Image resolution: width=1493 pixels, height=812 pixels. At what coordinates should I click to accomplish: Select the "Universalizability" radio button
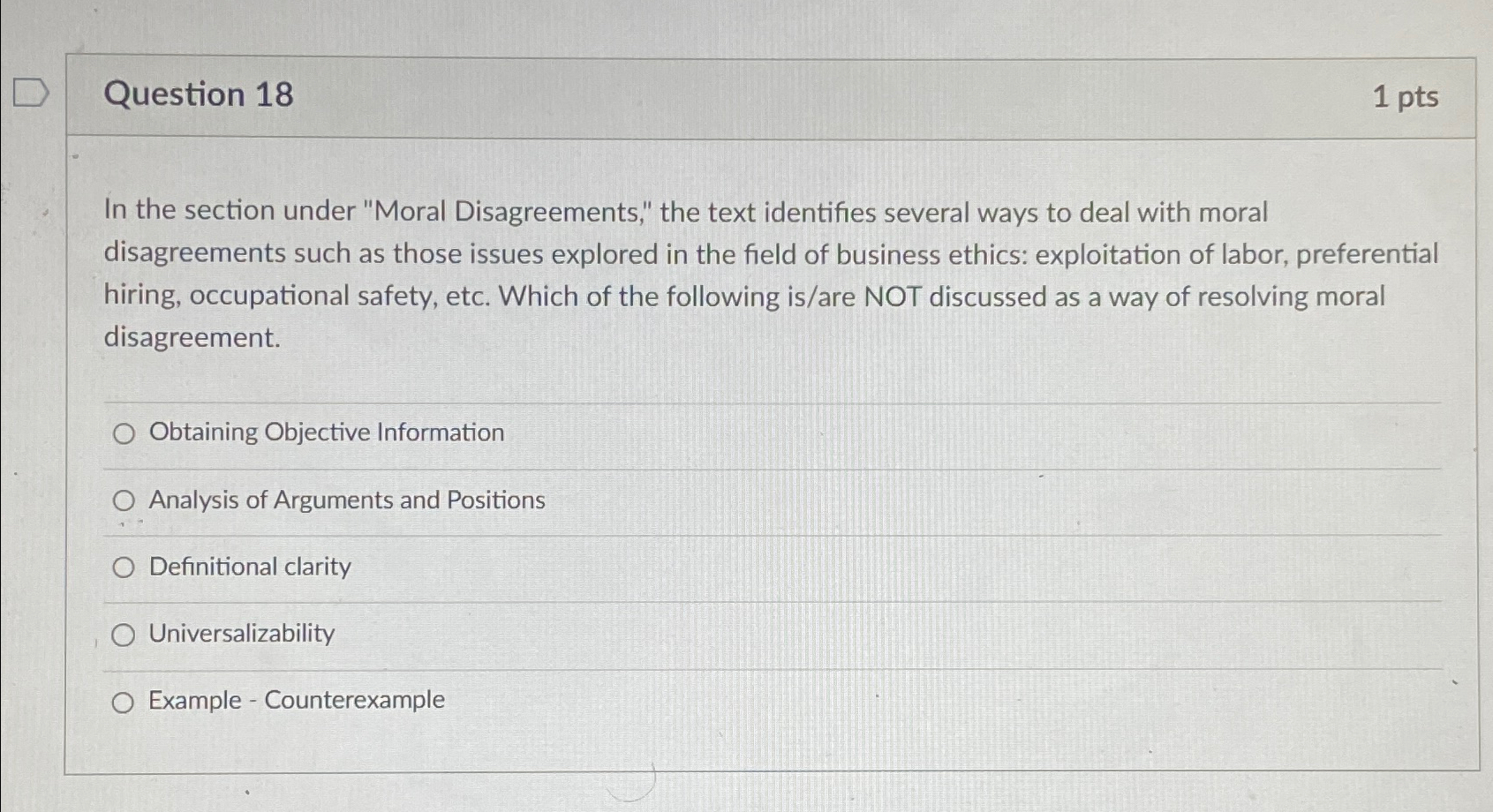point(124,633)
